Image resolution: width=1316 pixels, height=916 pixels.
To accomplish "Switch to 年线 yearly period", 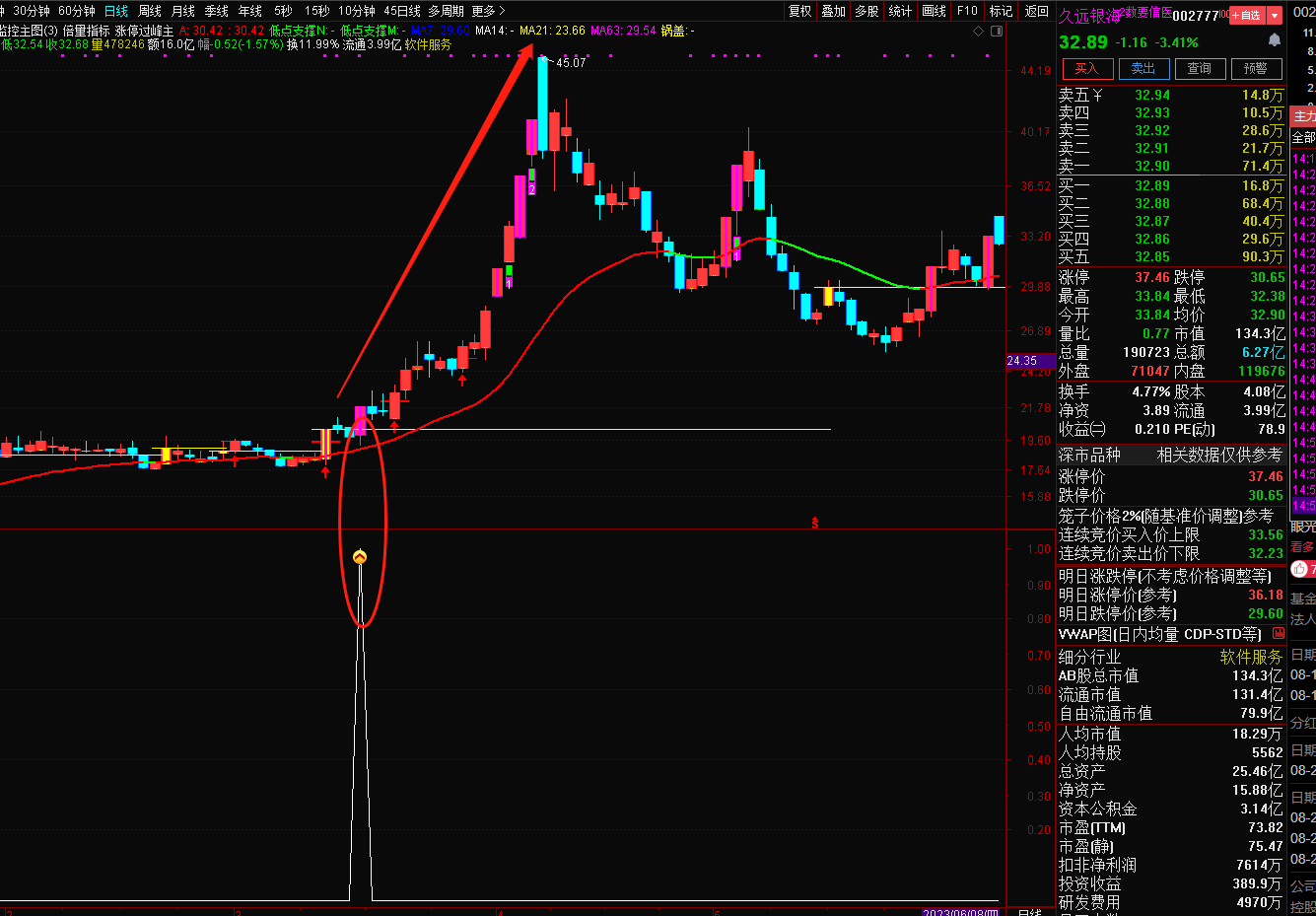I will (x=250, y=11).
